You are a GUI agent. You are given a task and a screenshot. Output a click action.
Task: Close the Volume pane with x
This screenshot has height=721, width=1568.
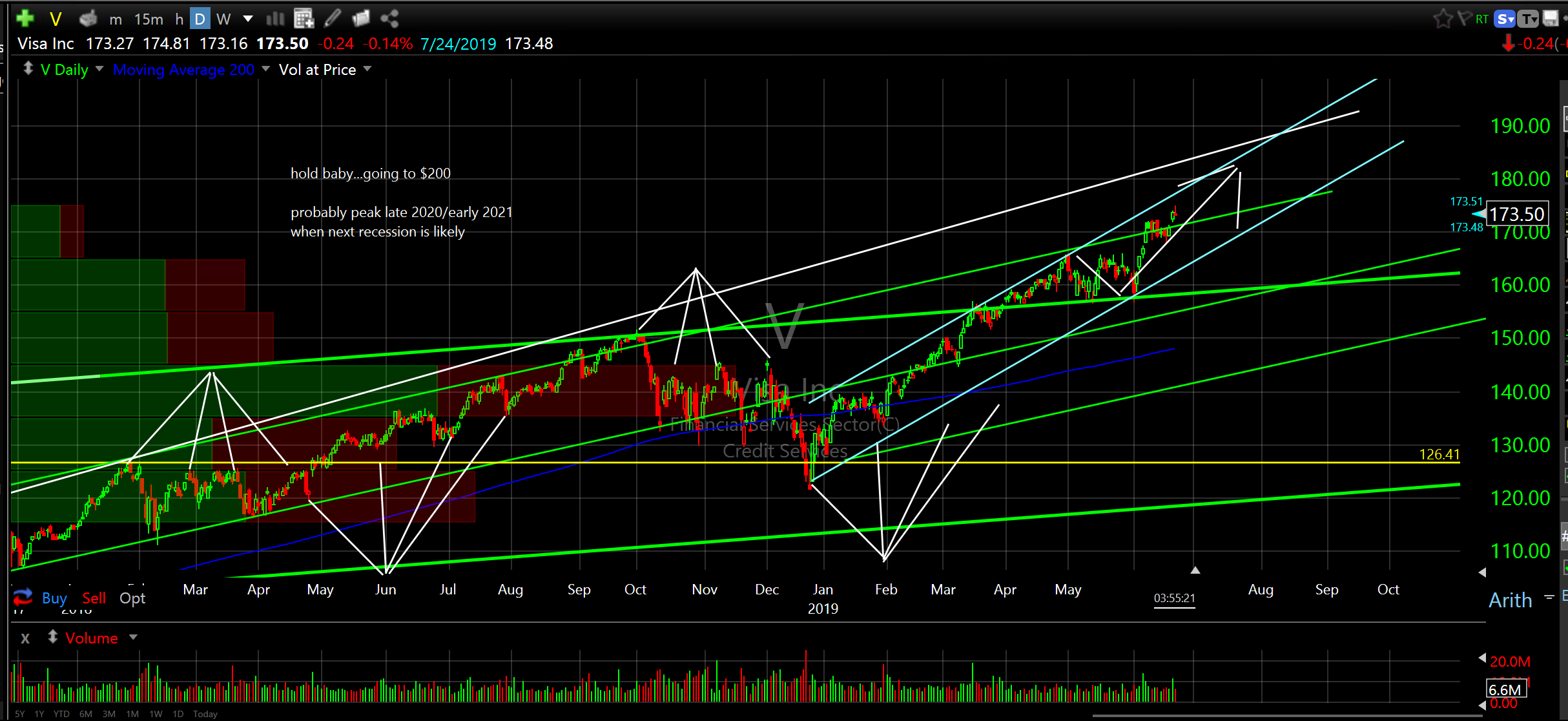tap(25, 638)
